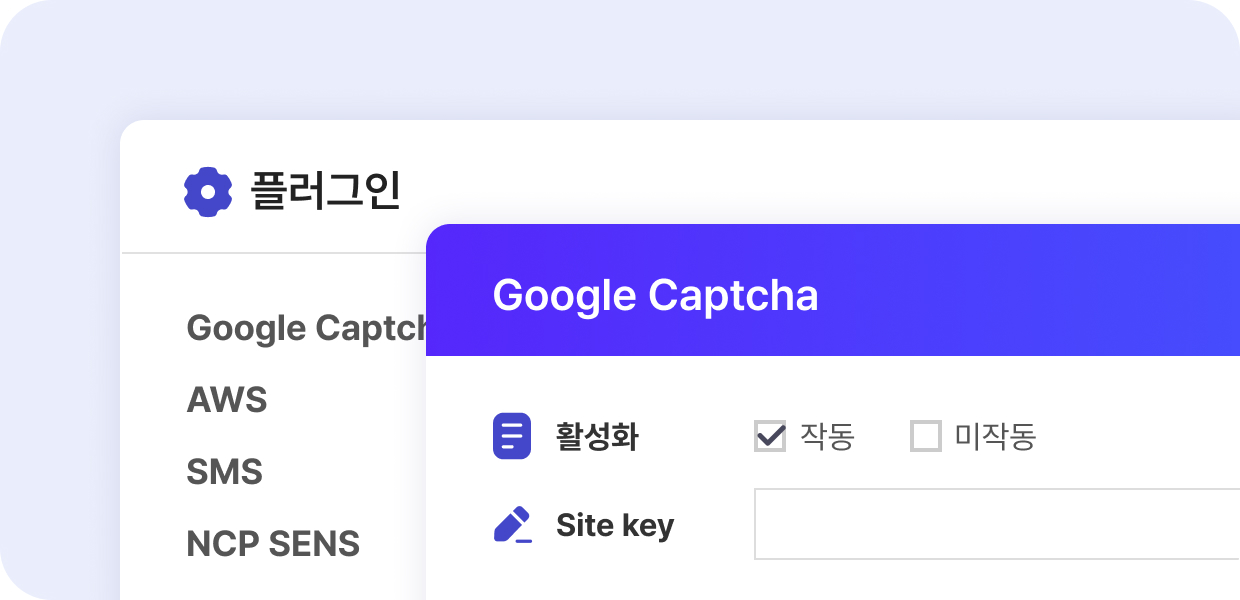Click the checkmark inside the 작동 box
The width and height of the screenshot is (1240, 600).
[770, 434]
